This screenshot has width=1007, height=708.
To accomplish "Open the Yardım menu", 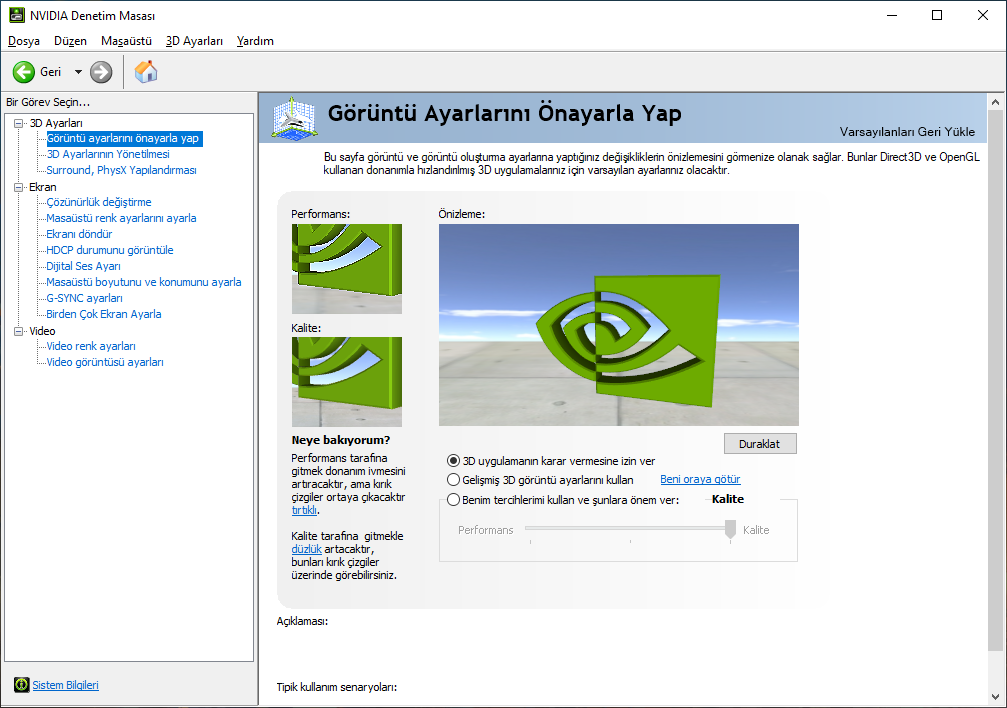I will point(255,41).
